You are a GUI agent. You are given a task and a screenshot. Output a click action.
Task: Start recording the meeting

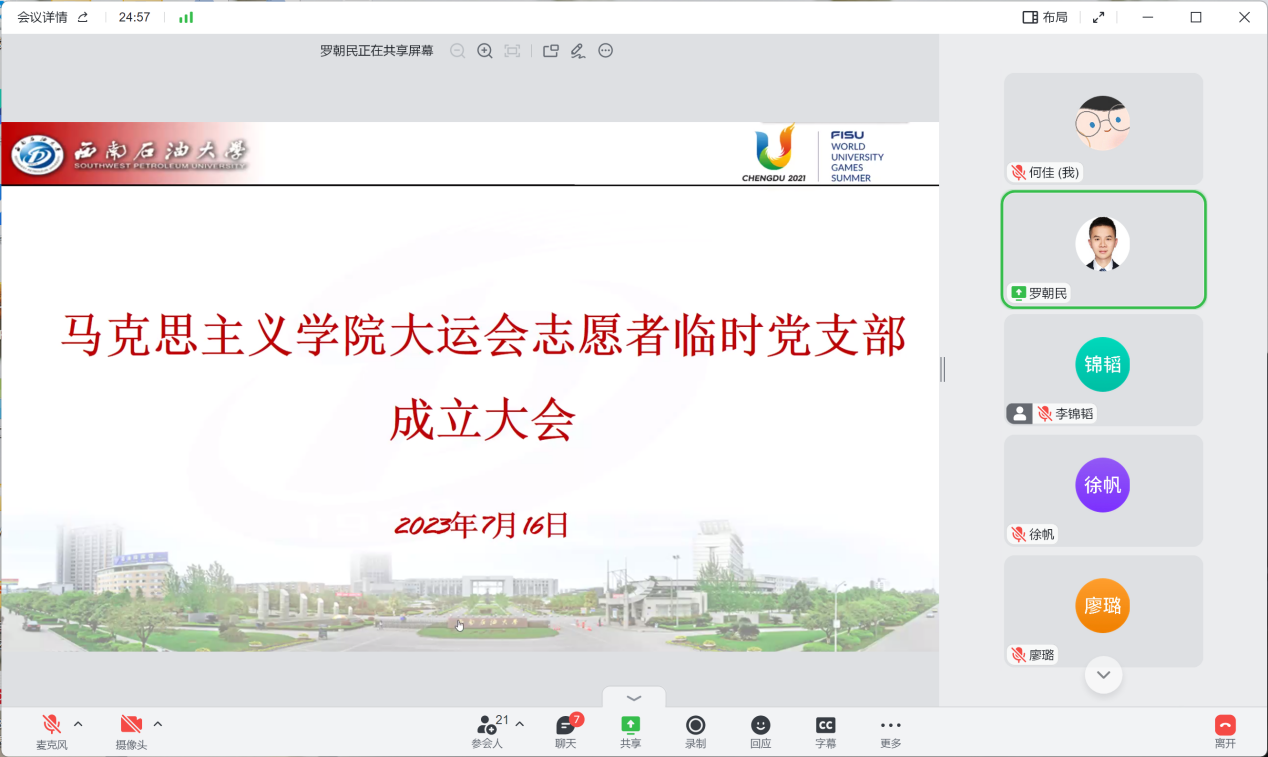pos(695,731)
